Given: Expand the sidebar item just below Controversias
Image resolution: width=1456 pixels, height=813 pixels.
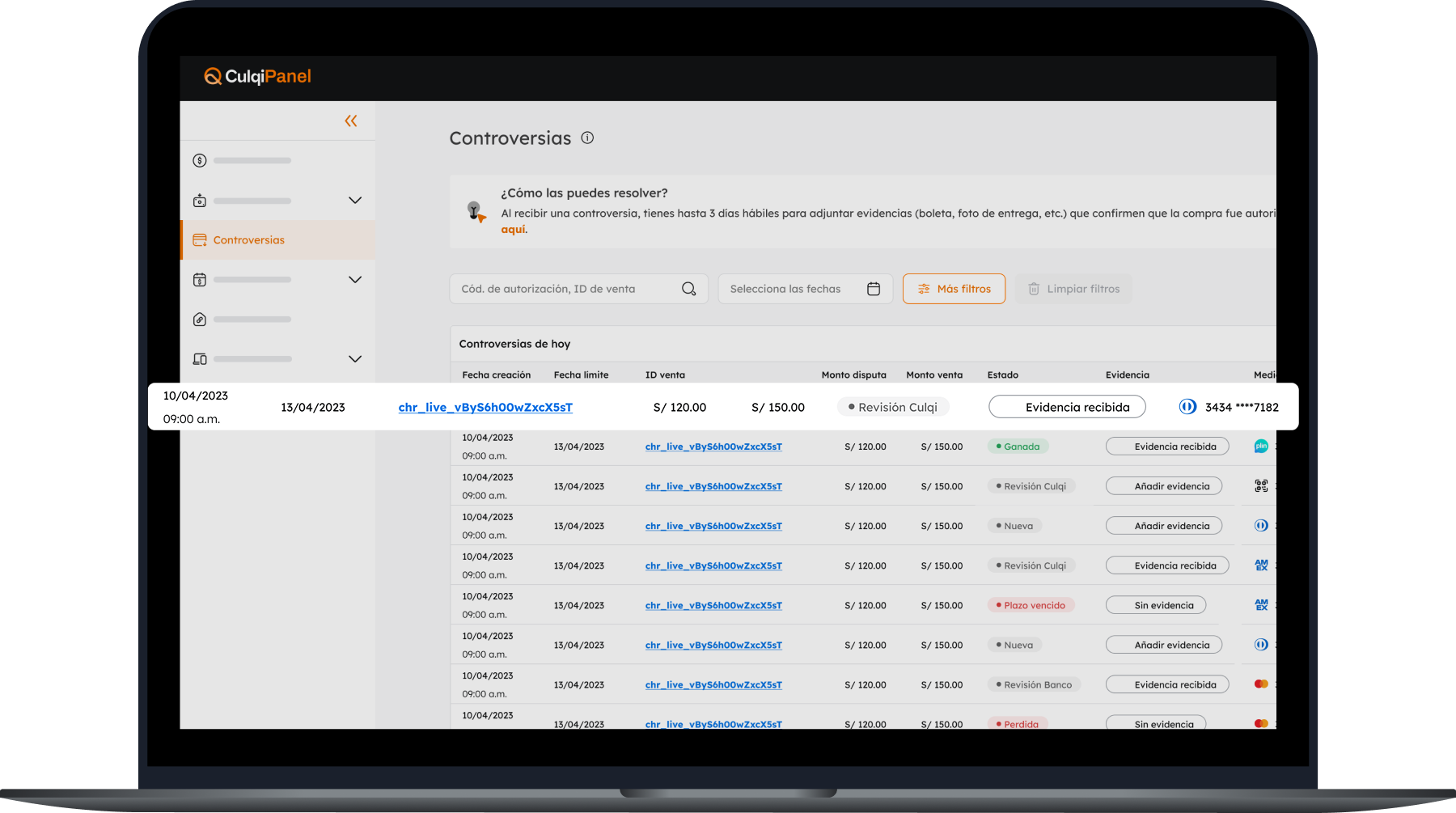Looking at the screenshot, I should pos(354,280).
